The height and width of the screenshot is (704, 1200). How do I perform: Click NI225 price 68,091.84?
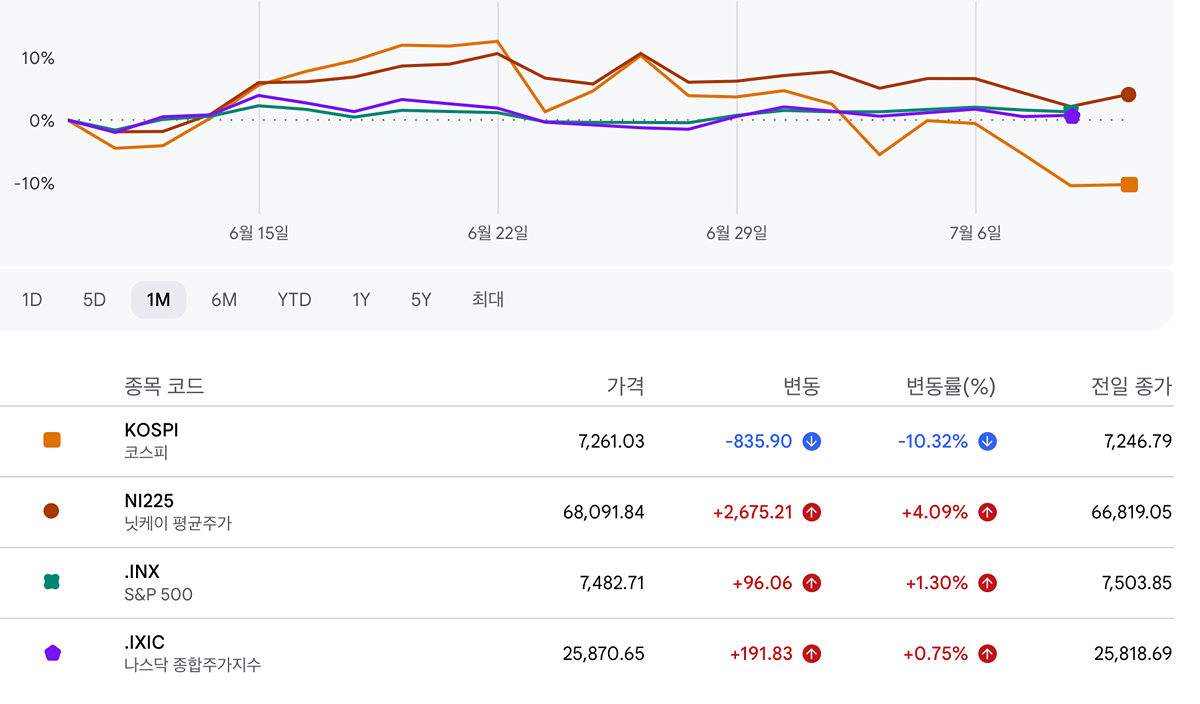pos(604,512)
